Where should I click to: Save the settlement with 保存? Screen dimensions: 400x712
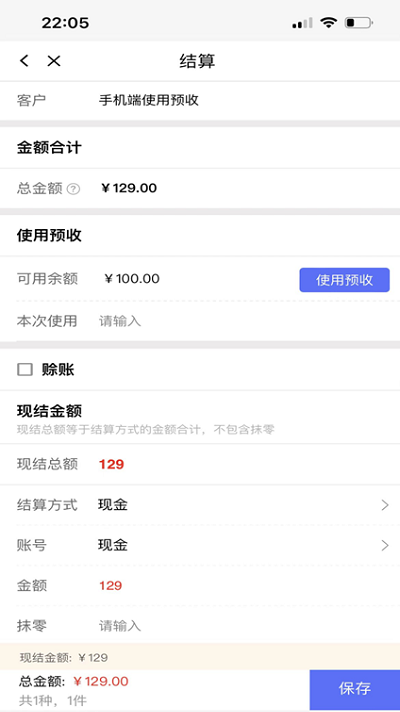(355, 689)
